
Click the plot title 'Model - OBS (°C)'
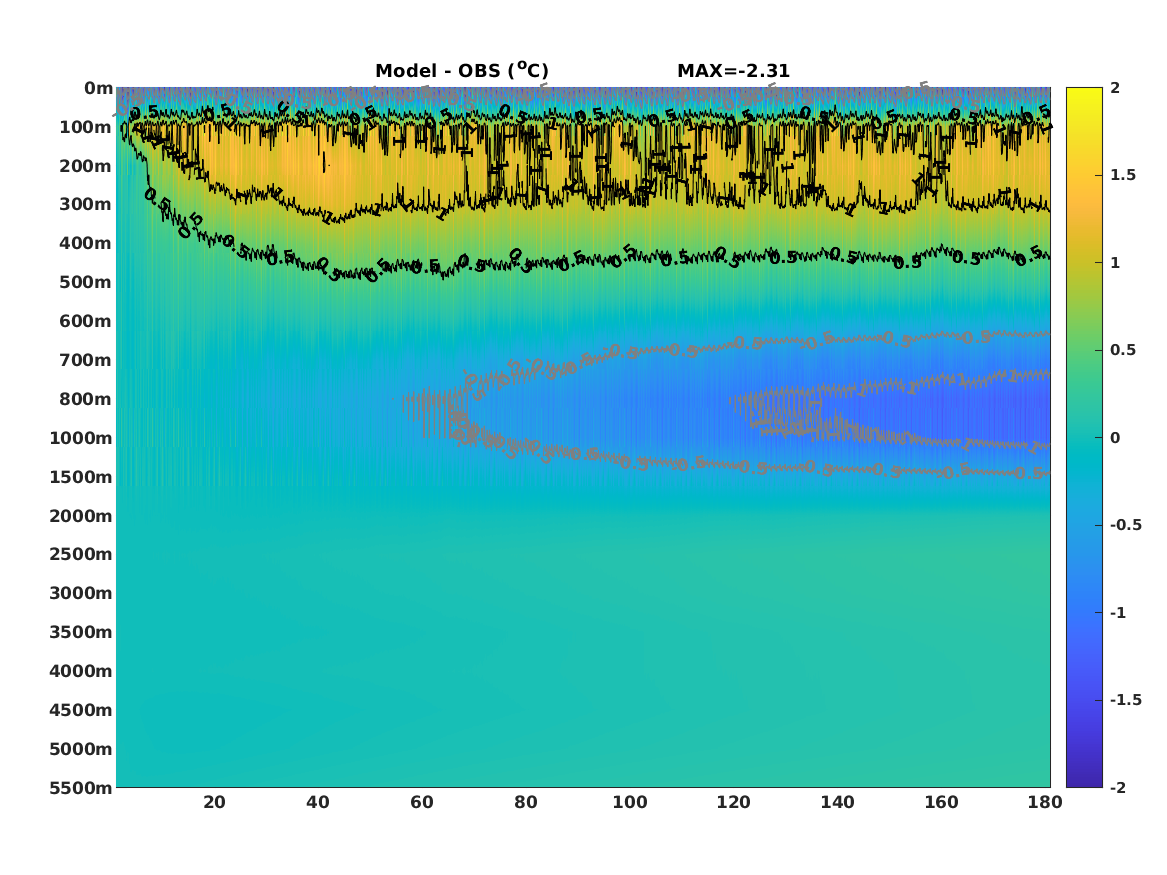(x=461, y=70)
